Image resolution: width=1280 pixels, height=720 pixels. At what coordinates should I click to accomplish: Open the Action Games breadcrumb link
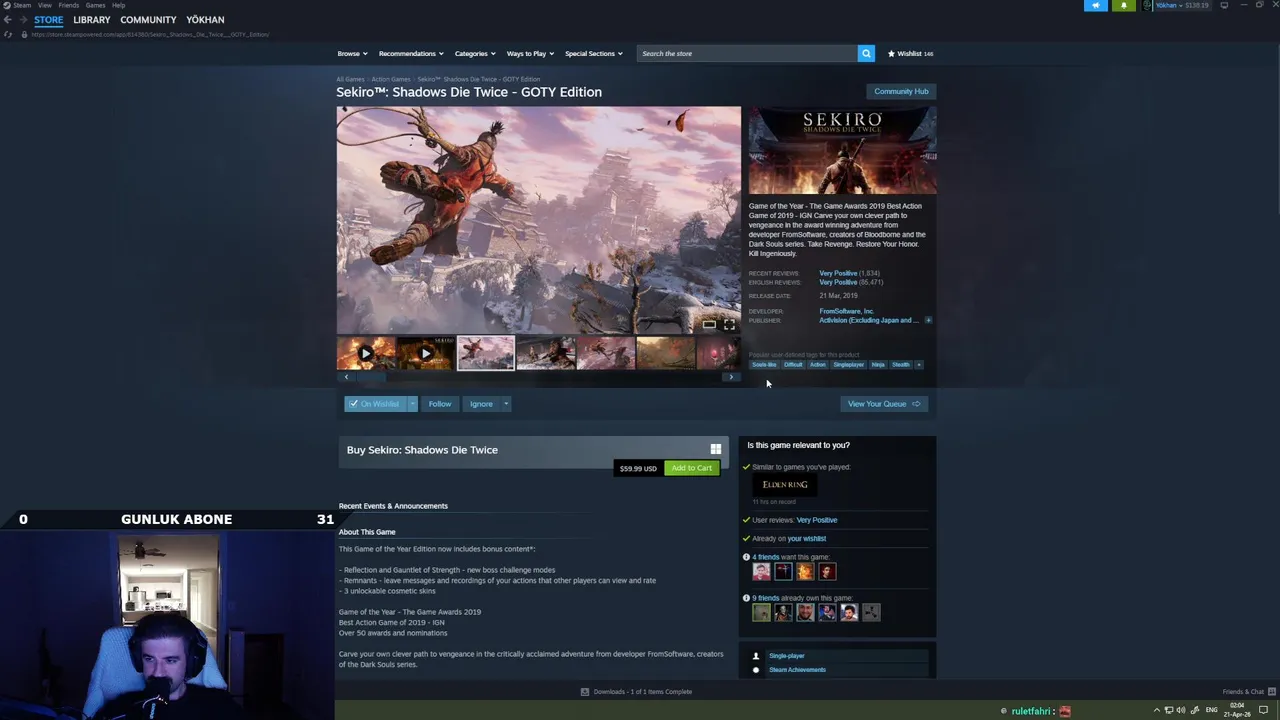click(391, 79)
